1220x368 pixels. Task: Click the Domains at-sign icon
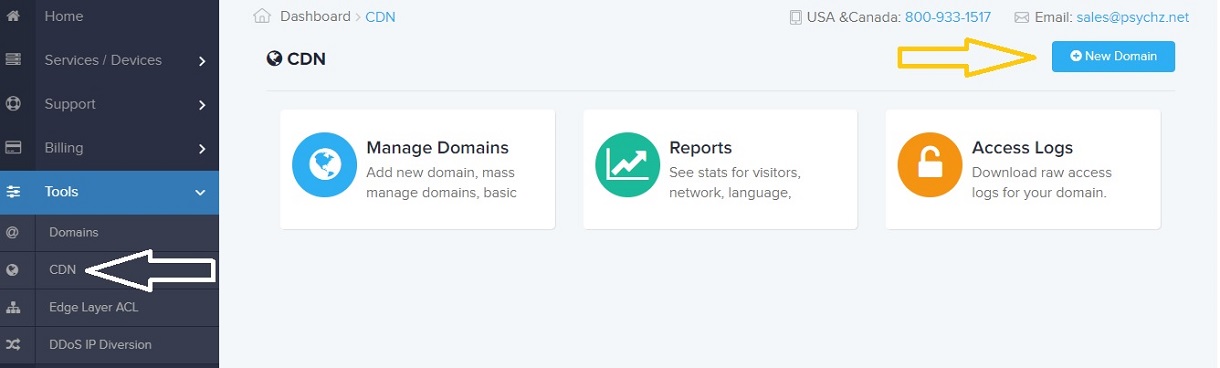click(13, 232)
